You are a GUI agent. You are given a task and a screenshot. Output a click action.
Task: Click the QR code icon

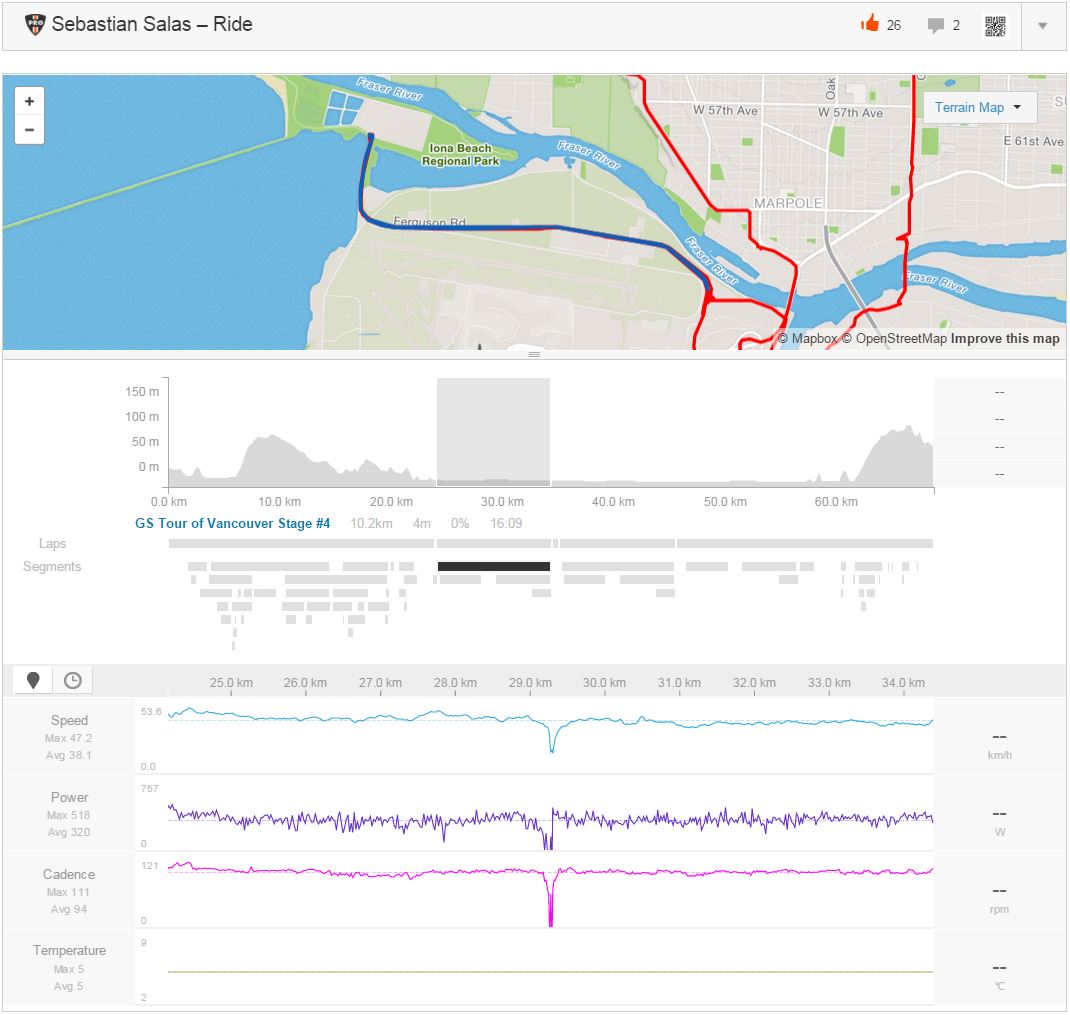click(995, 26)
